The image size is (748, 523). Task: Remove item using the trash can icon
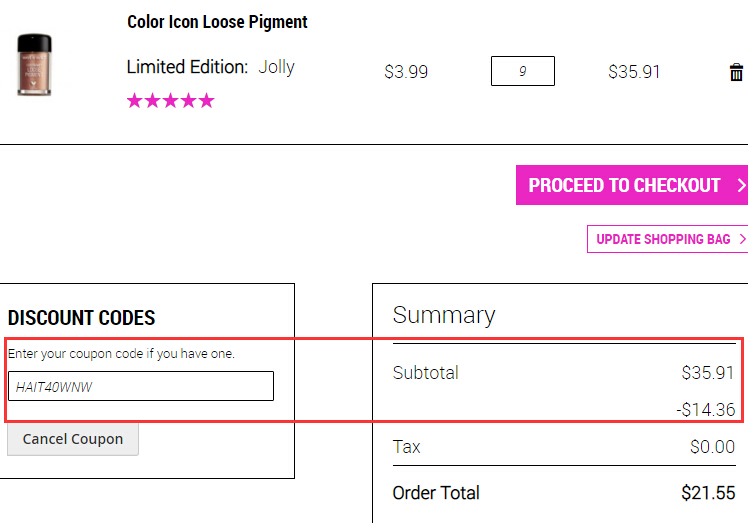pyautogui.click(x=736, y=72)
